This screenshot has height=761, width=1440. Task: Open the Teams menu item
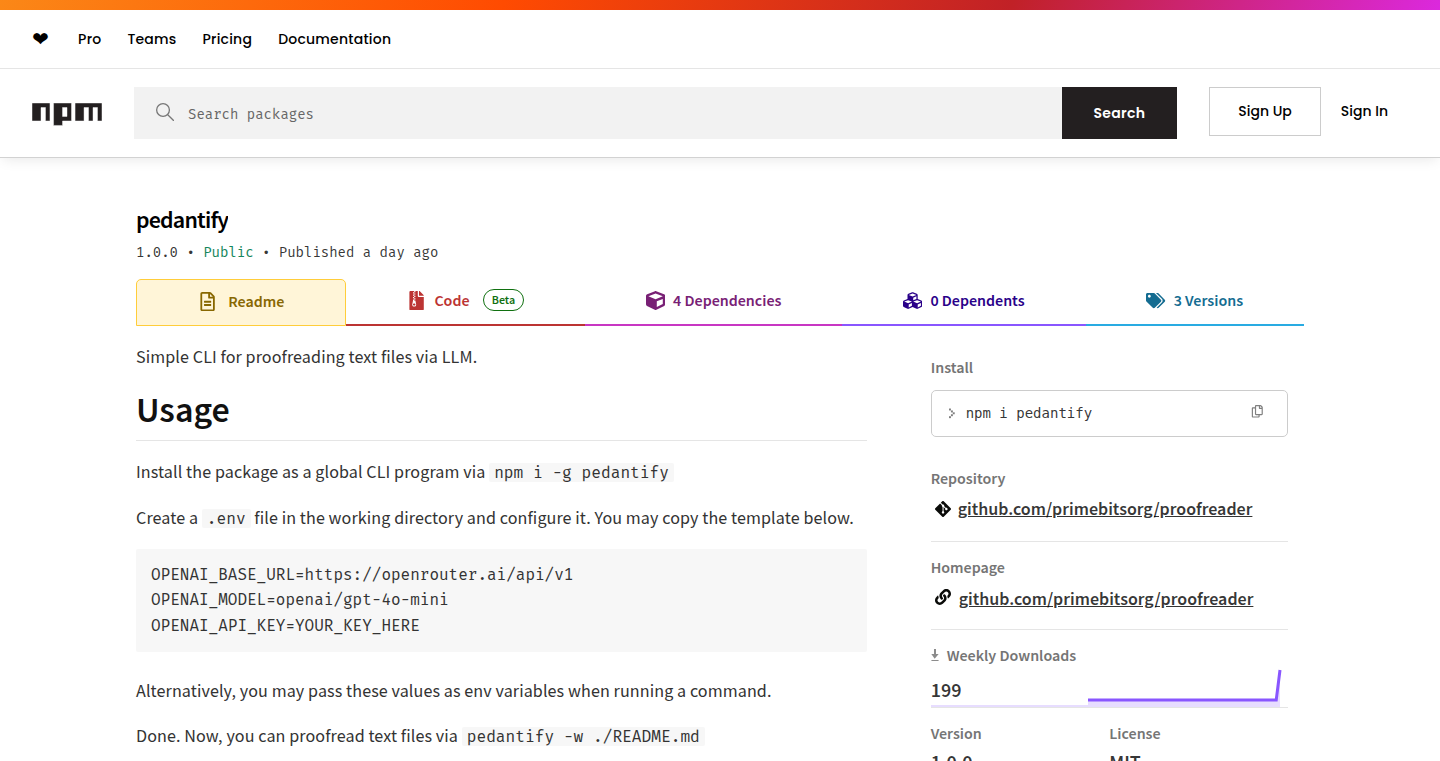[152, 39]
